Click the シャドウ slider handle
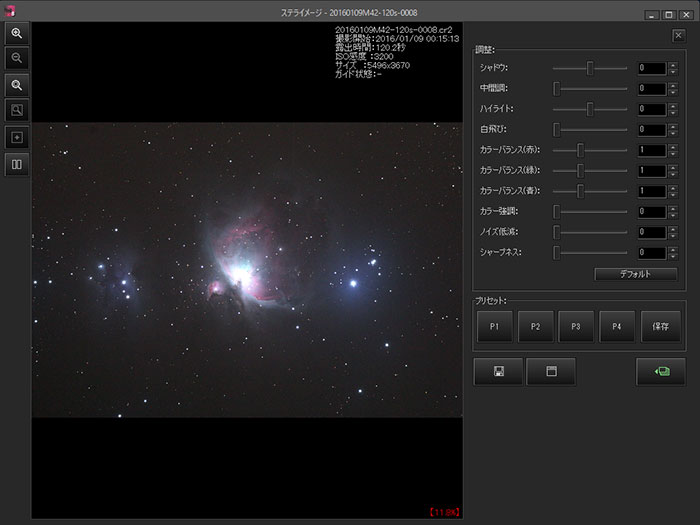Screen dimensions: 700x525 tap(591, 68)
